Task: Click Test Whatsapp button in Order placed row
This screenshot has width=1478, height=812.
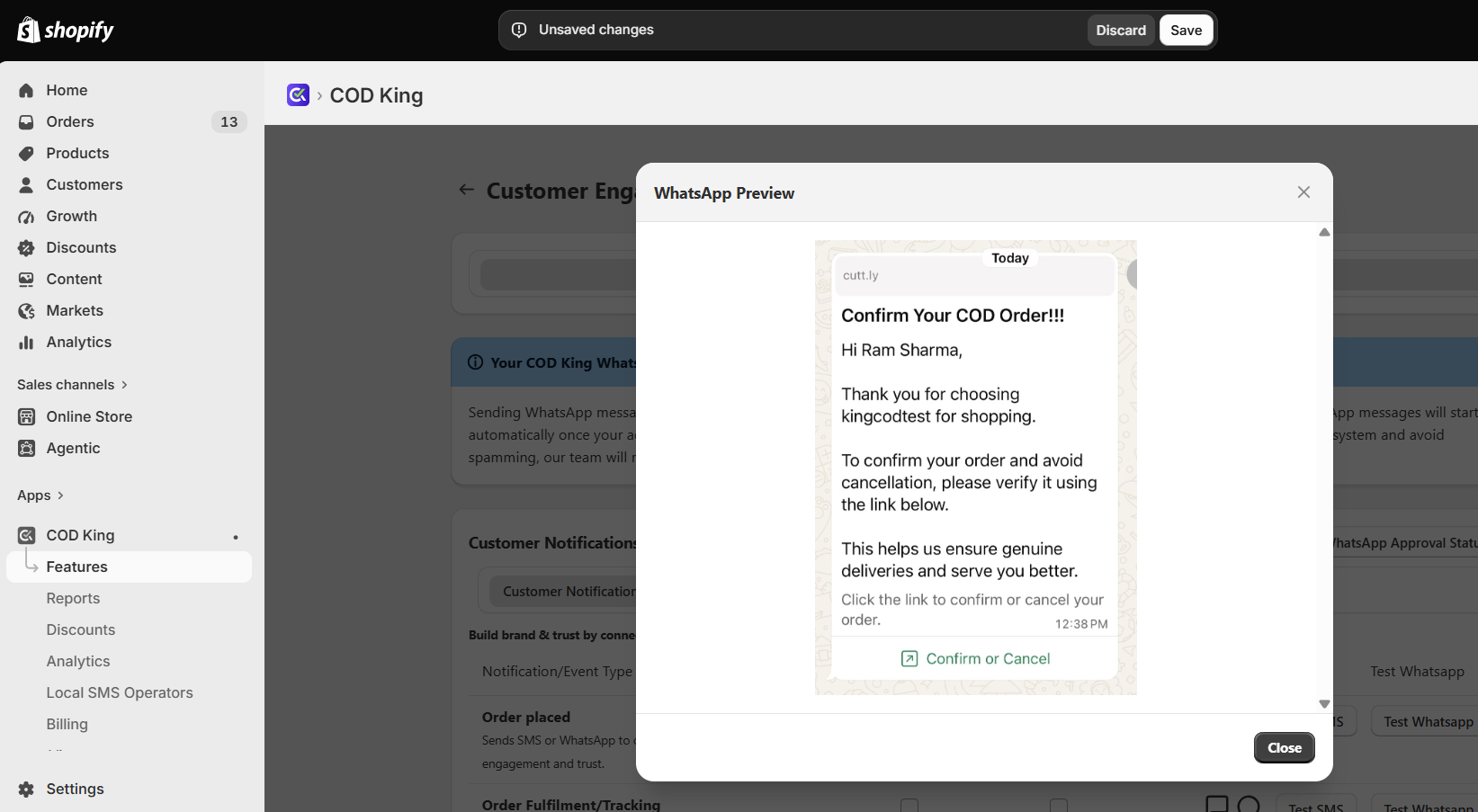Action: click(x=1427, y=721)
